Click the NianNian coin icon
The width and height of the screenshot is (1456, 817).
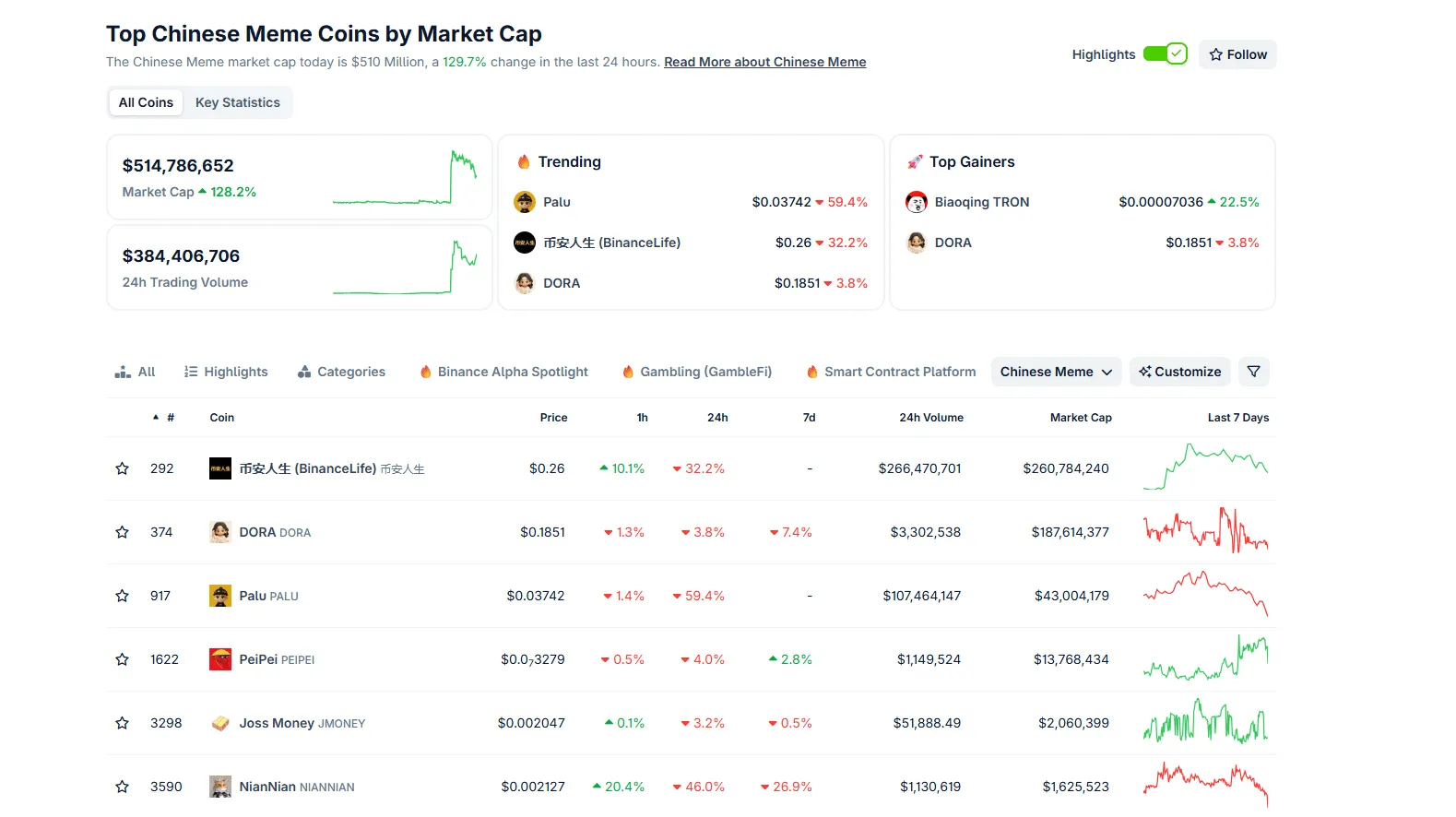tap(219, 787)
